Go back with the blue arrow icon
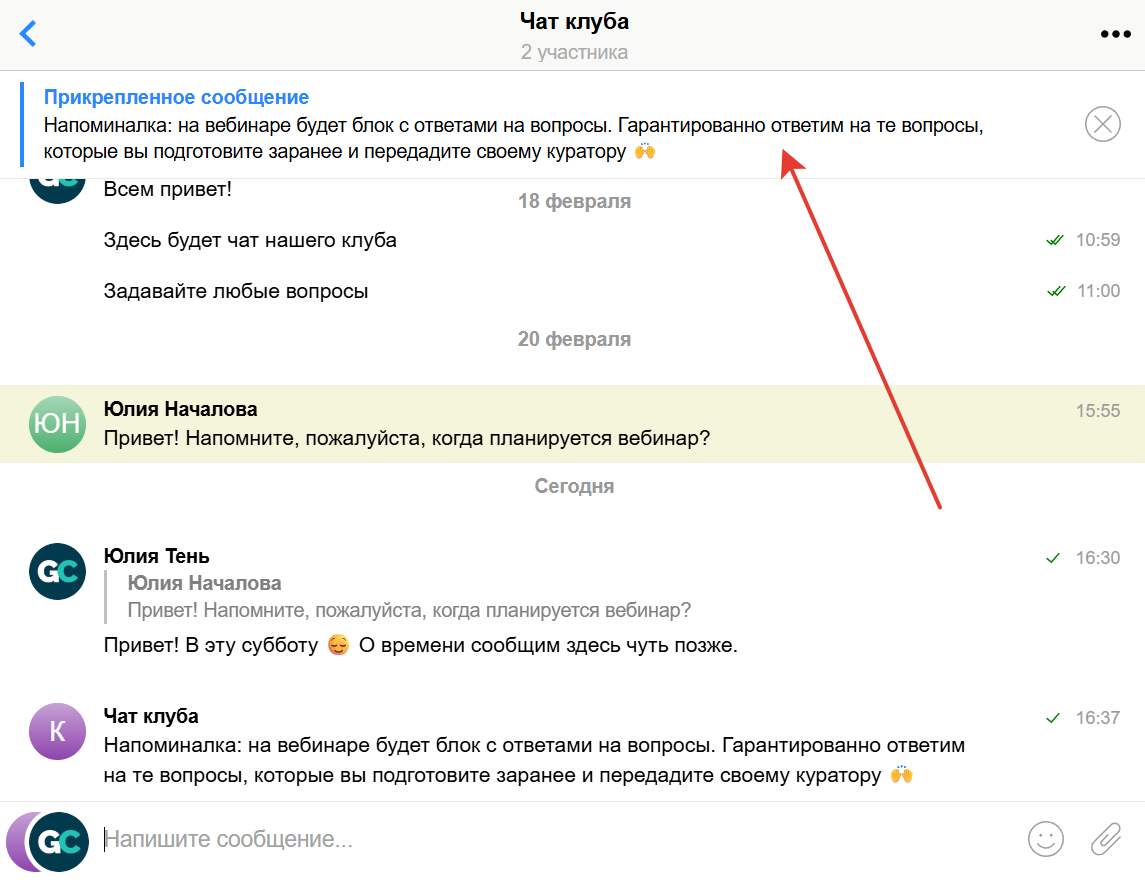Image resolution: width=1145 pixels, height=882 pixels. [x=28, y=33]
